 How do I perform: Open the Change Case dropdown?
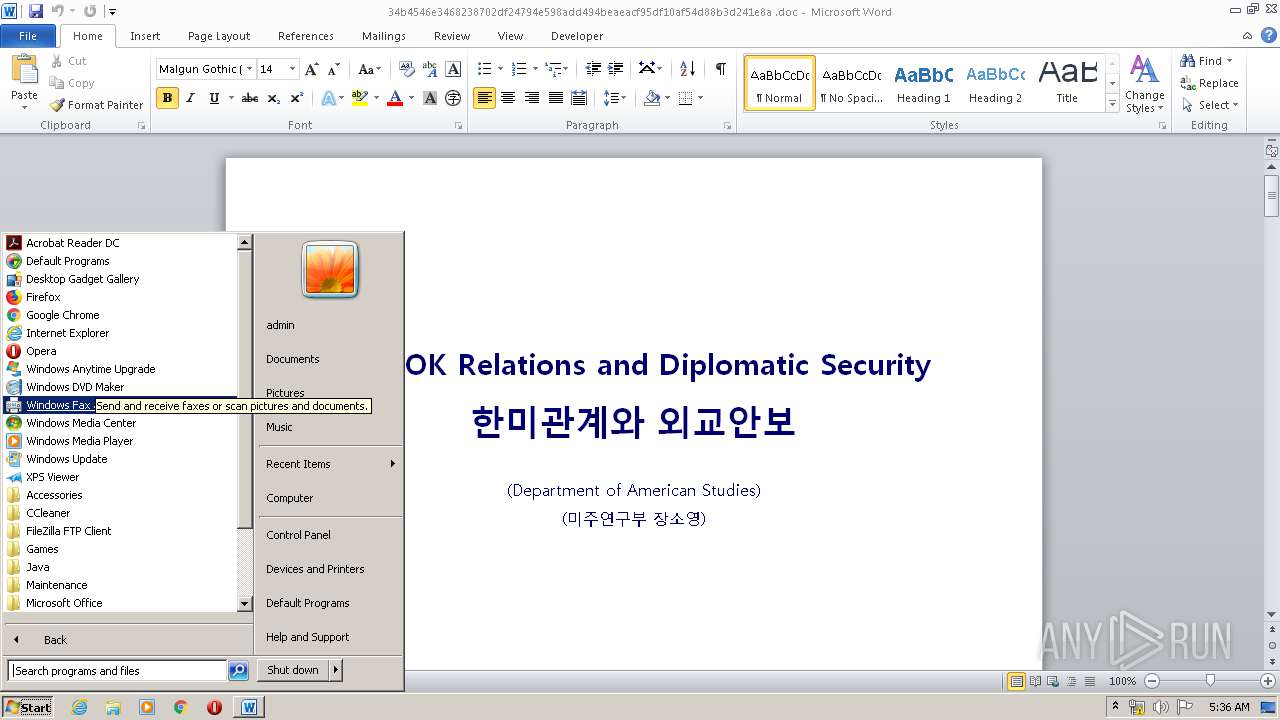(369, 69)
